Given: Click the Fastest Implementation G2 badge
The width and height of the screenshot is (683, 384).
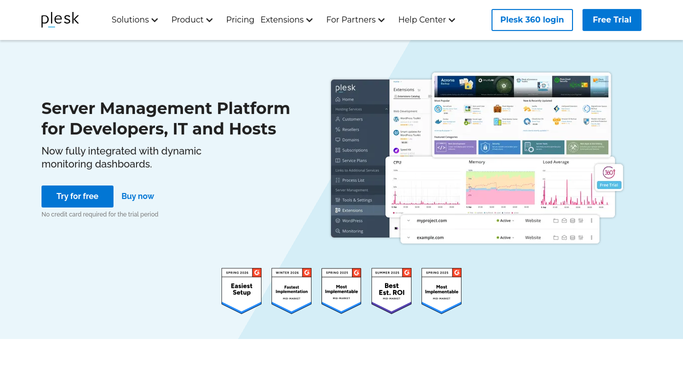Looking at the screenshot, I should coord(291,290).
